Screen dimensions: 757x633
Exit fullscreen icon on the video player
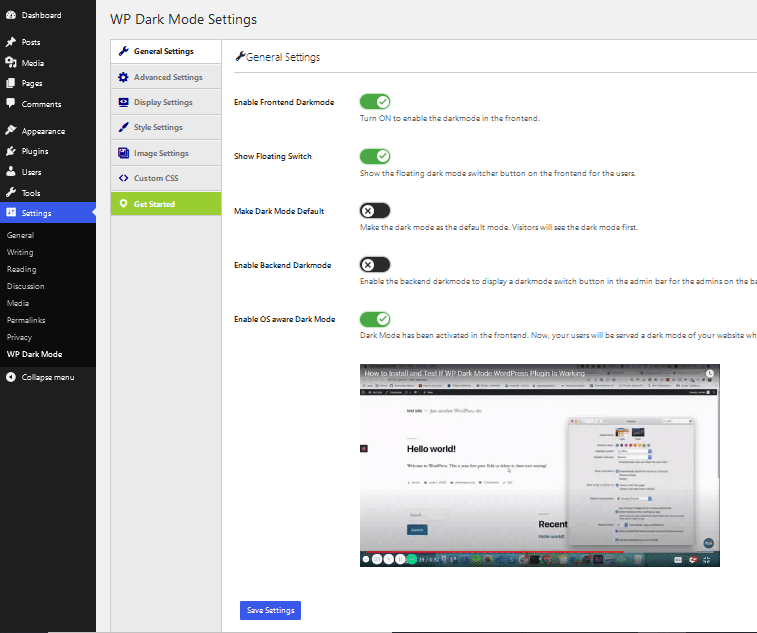[x=706, y=560]
